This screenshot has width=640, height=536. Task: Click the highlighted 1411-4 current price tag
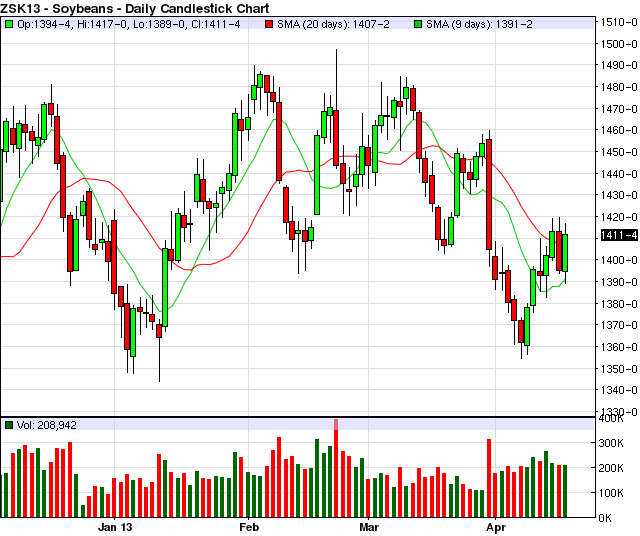point(619,235)
